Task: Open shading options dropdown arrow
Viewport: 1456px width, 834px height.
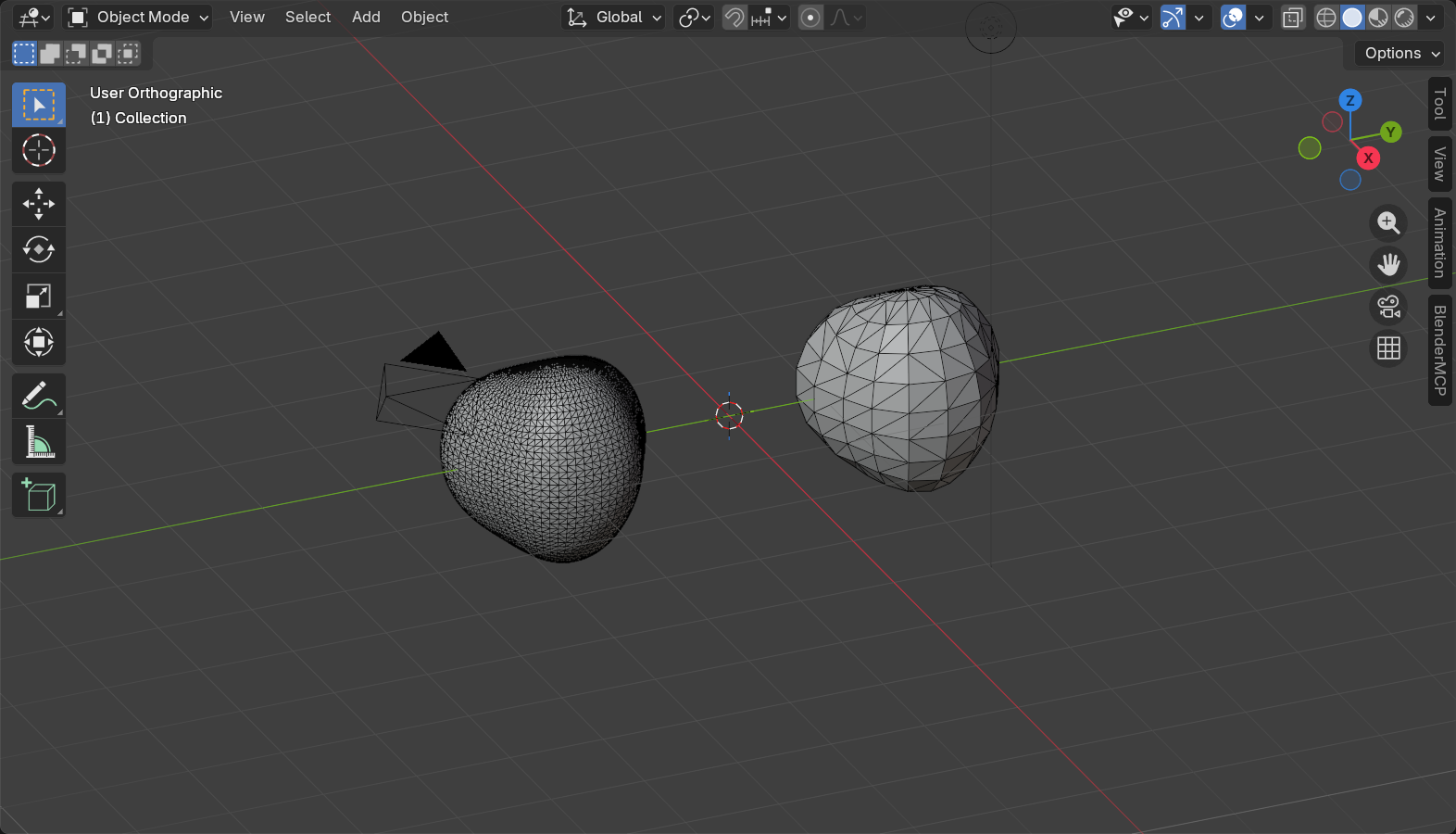Action: (1431, 18)
